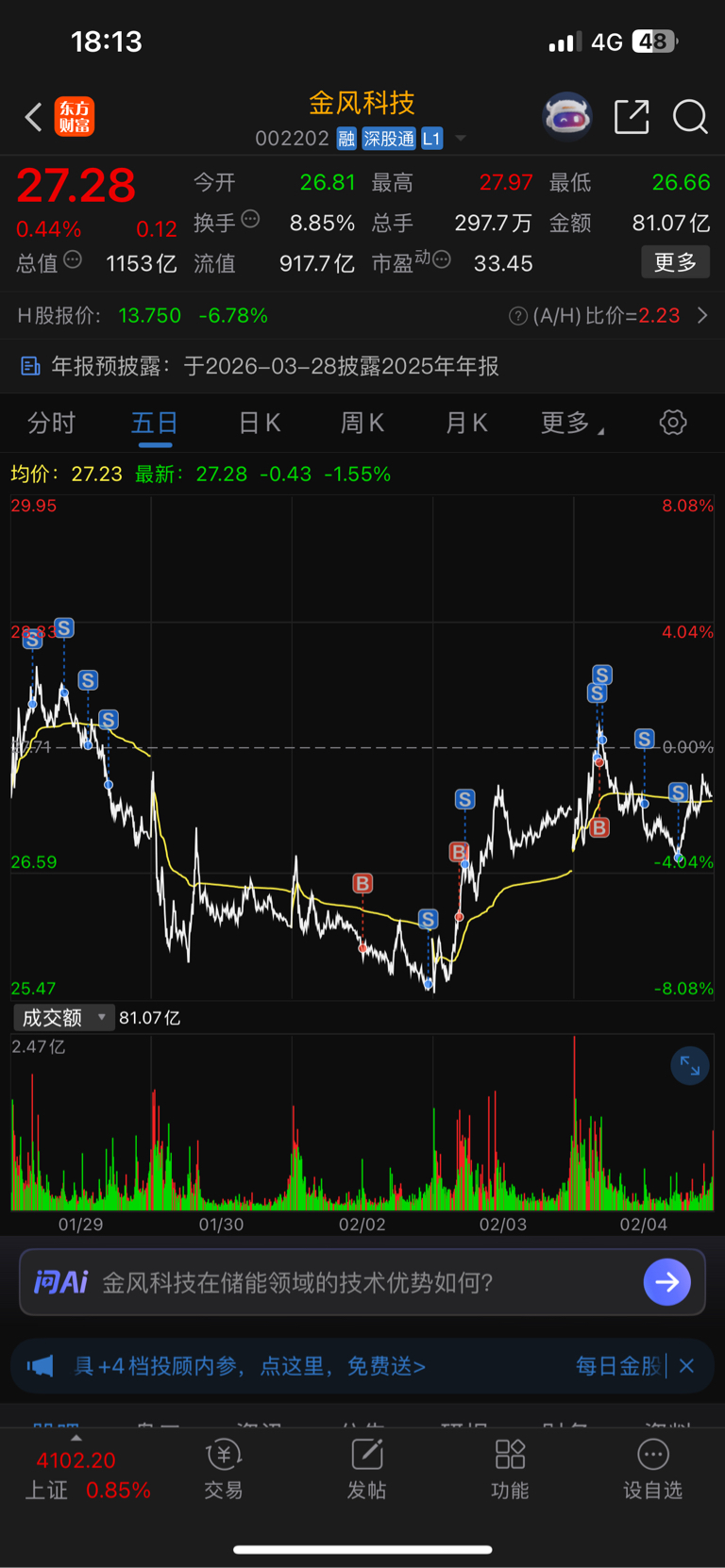This screenshot has height=1568, width=725.
Task: Switch to the 日K tab
Action: coord(260,423)
